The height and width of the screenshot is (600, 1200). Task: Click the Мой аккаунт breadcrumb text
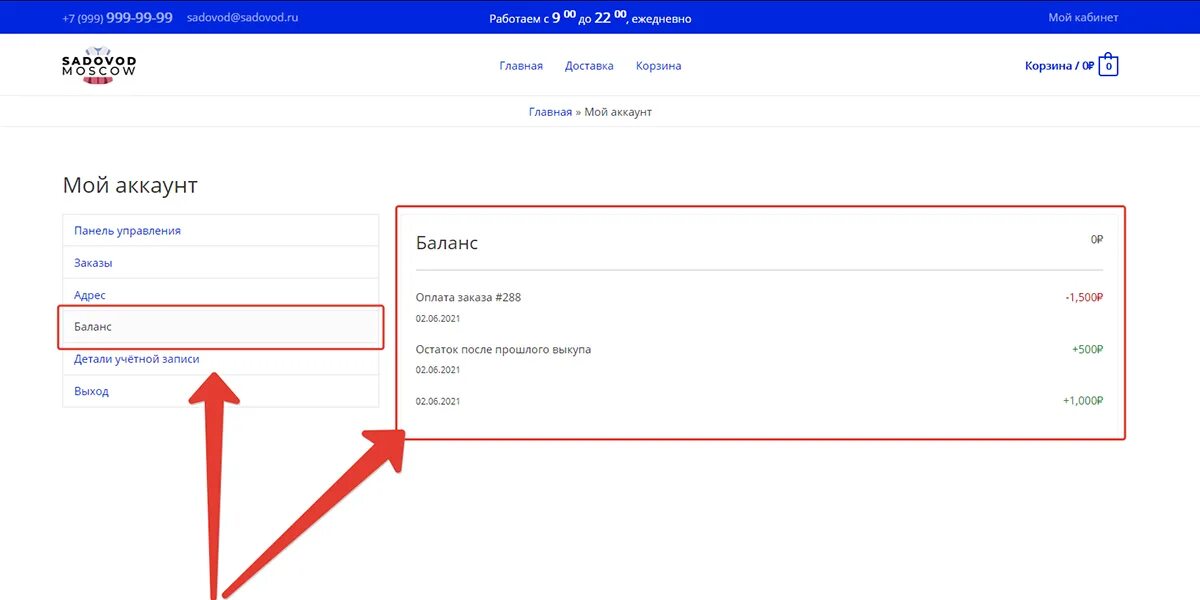(x=618, y=112)
